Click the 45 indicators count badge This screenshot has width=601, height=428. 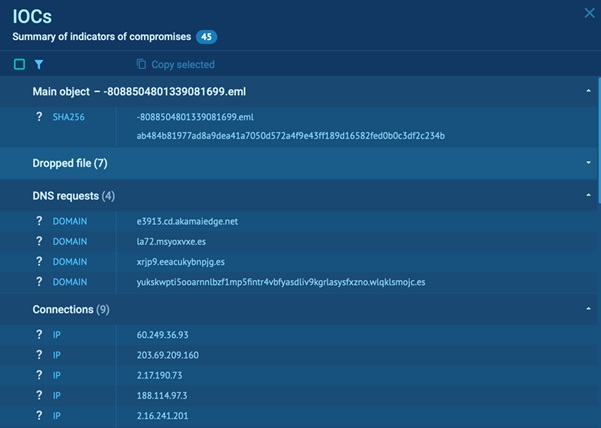[x=207, y=37]
